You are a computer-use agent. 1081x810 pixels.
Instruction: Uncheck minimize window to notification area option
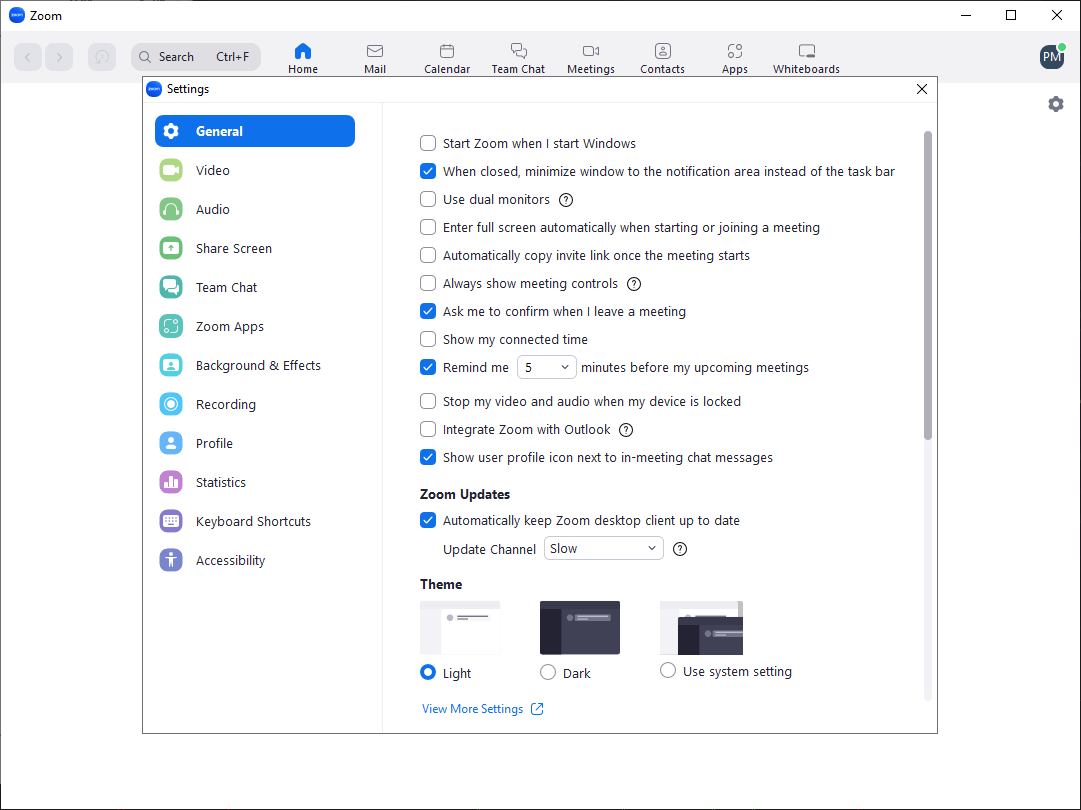point(428,172)
